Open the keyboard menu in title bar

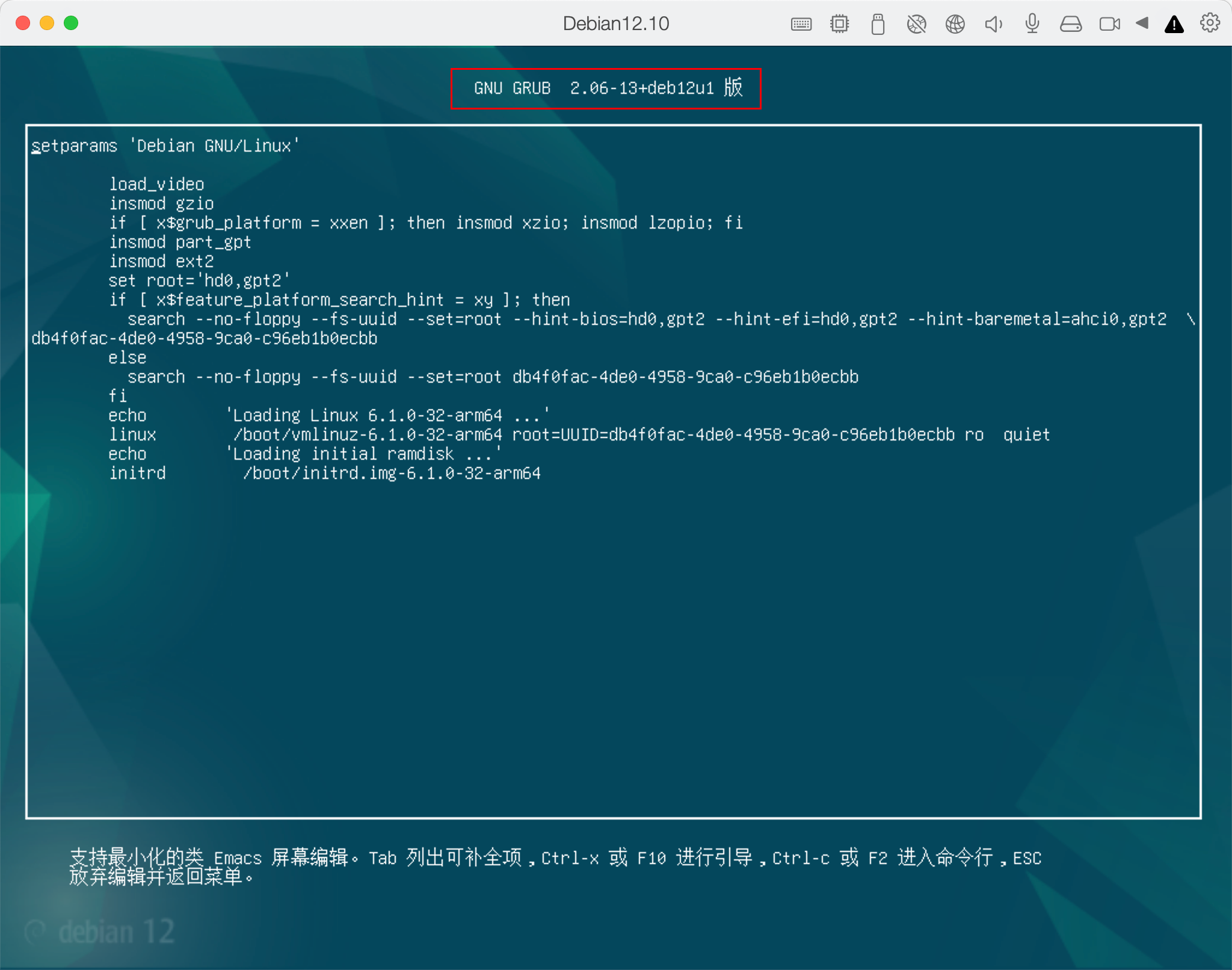801,24
